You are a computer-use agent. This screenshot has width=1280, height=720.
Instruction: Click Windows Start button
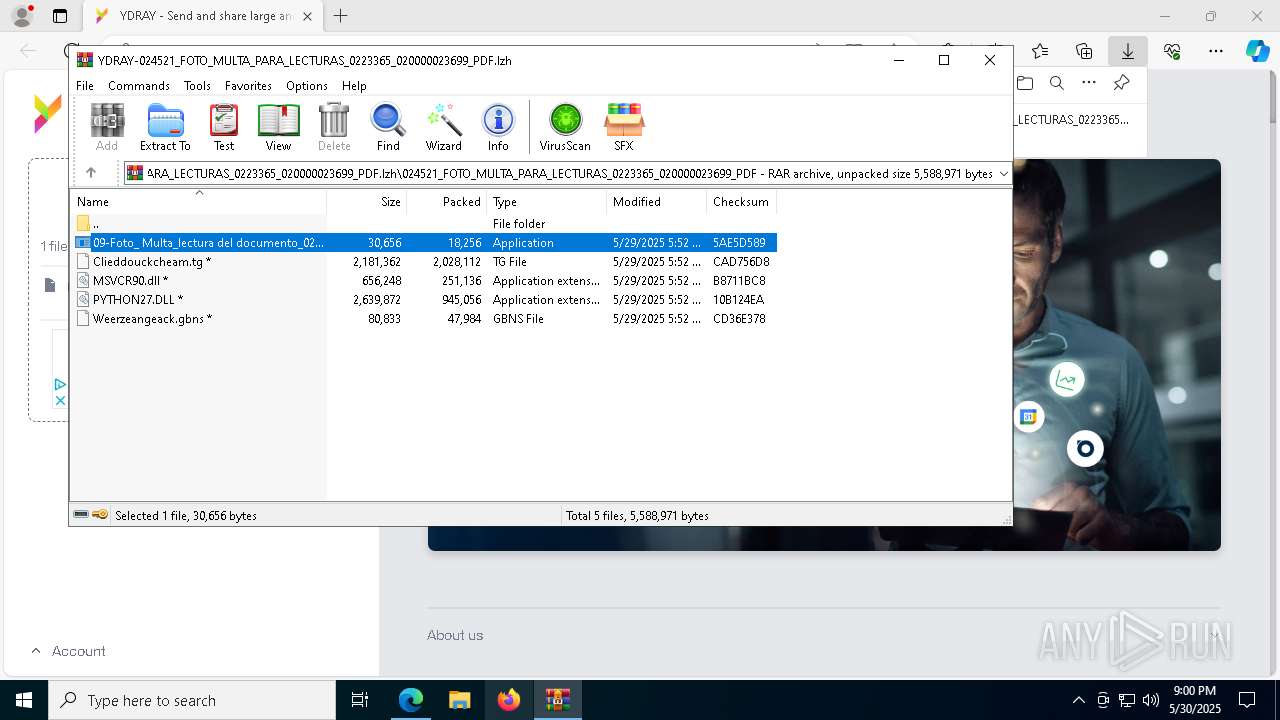[24, 700]
